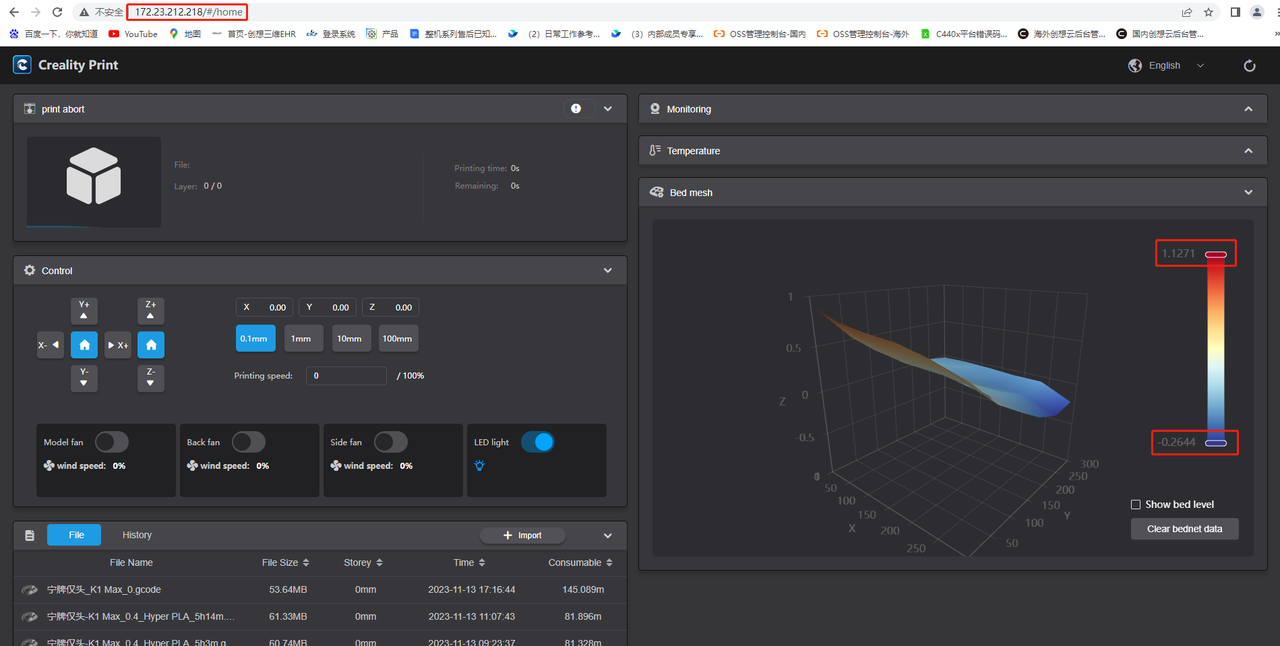Screen dimensions: 1280x646
Task: Check the Show bed level checkbox
Action: 1135,505
